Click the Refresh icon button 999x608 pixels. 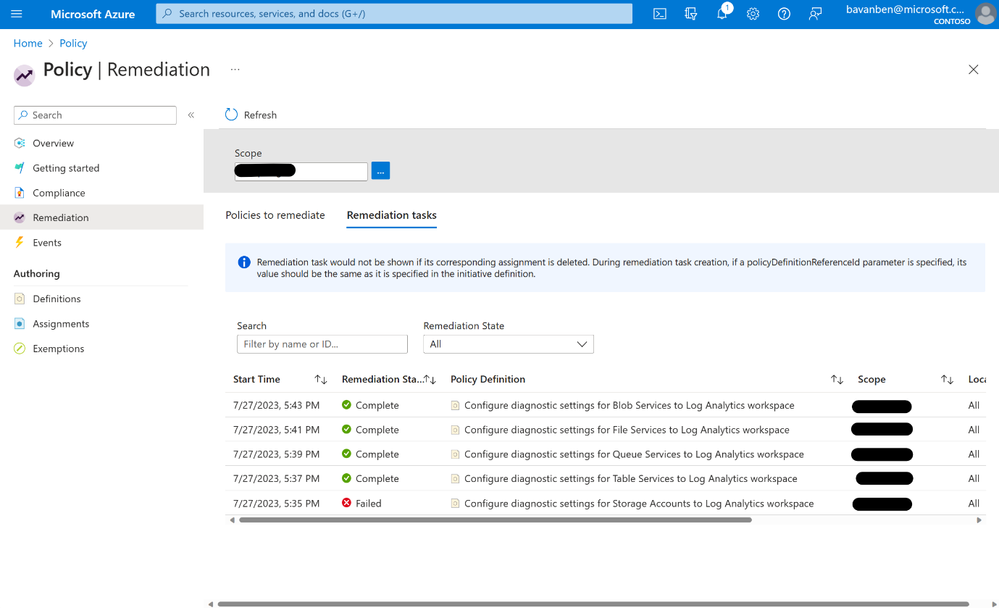click(231, 115)
